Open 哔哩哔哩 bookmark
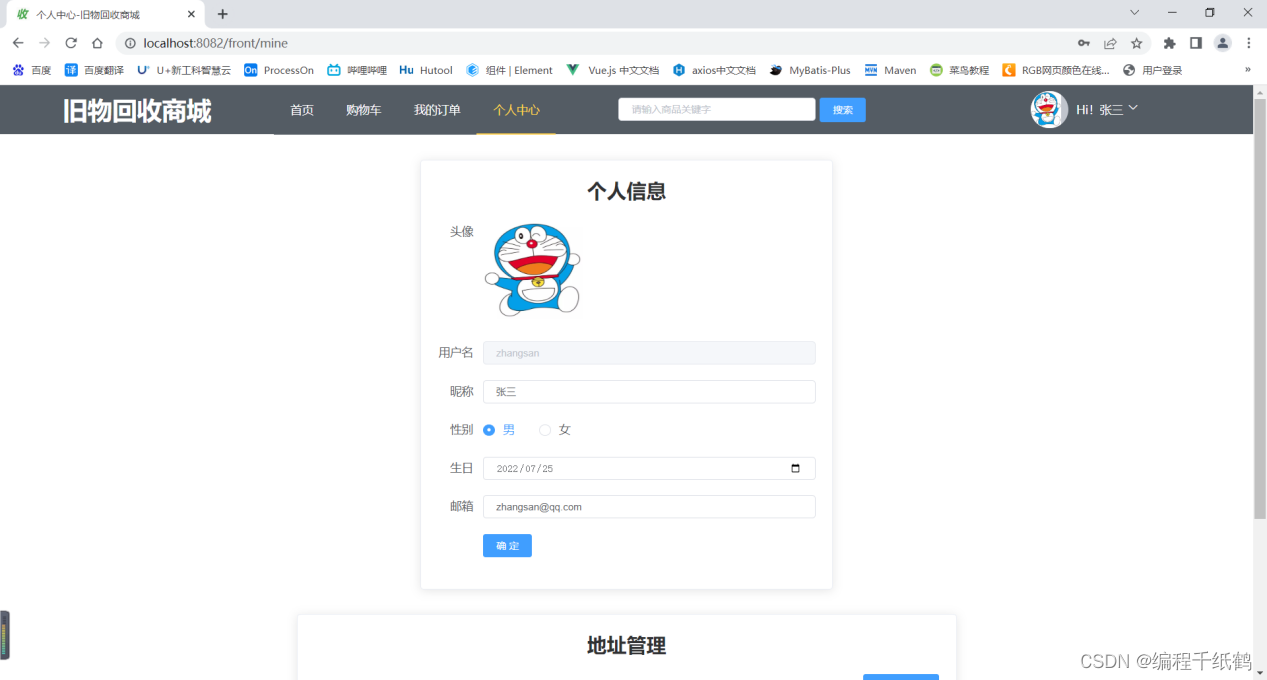The height and width of the screenshot is (680, 1267). coord(357,70)
